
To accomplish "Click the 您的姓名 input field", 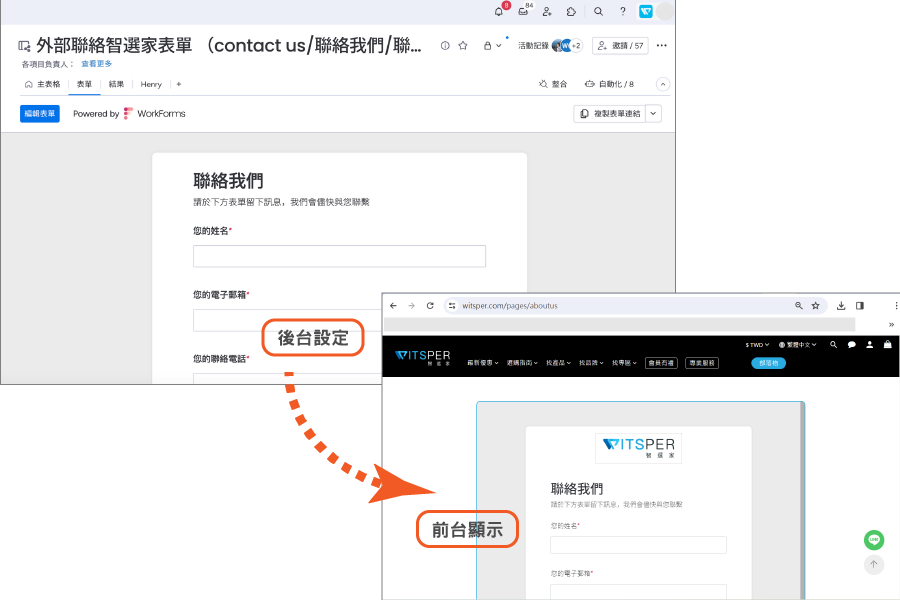I will tap(339, 256).
